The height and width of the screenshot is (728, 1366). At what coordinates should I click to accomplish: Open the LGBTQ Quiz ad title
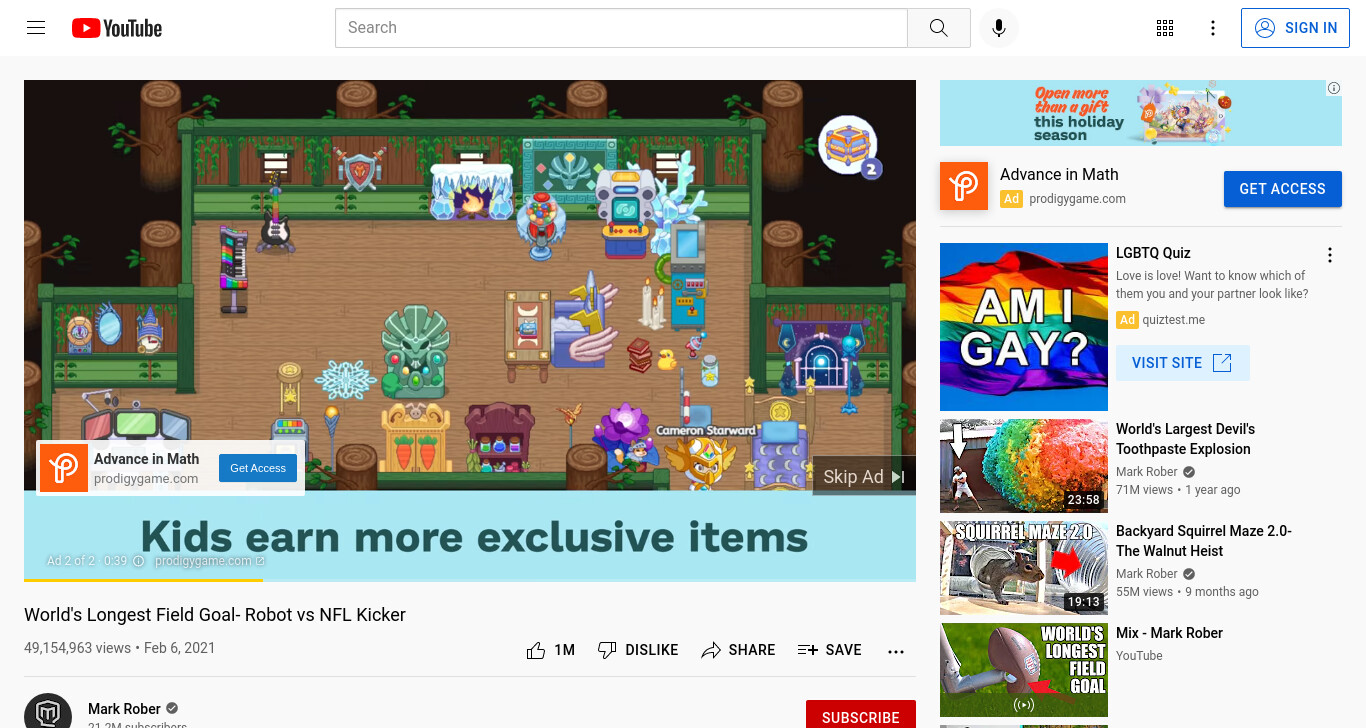click(1153, 253)
